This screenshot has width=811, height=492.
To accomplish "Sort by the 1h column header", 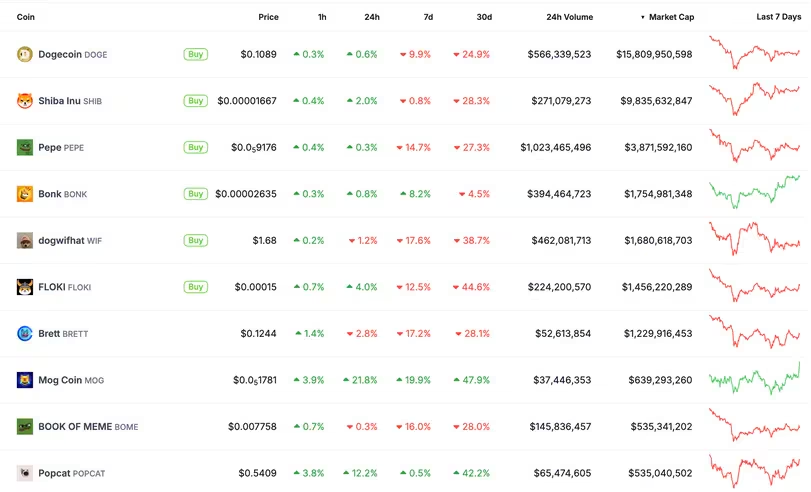I will 322,17.
